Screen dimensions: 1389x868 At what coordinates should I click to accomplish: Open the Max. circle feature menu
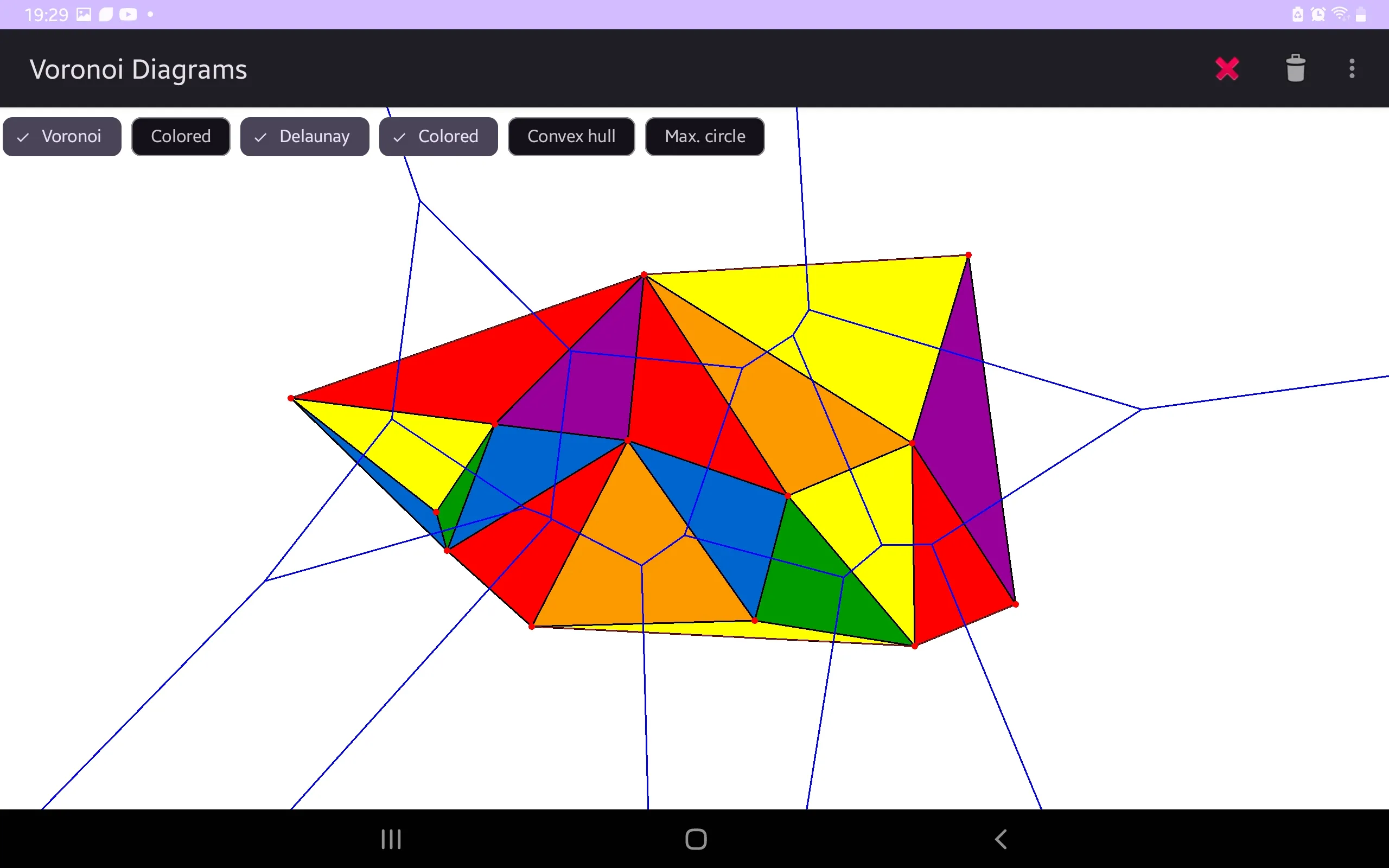point(704,136)
